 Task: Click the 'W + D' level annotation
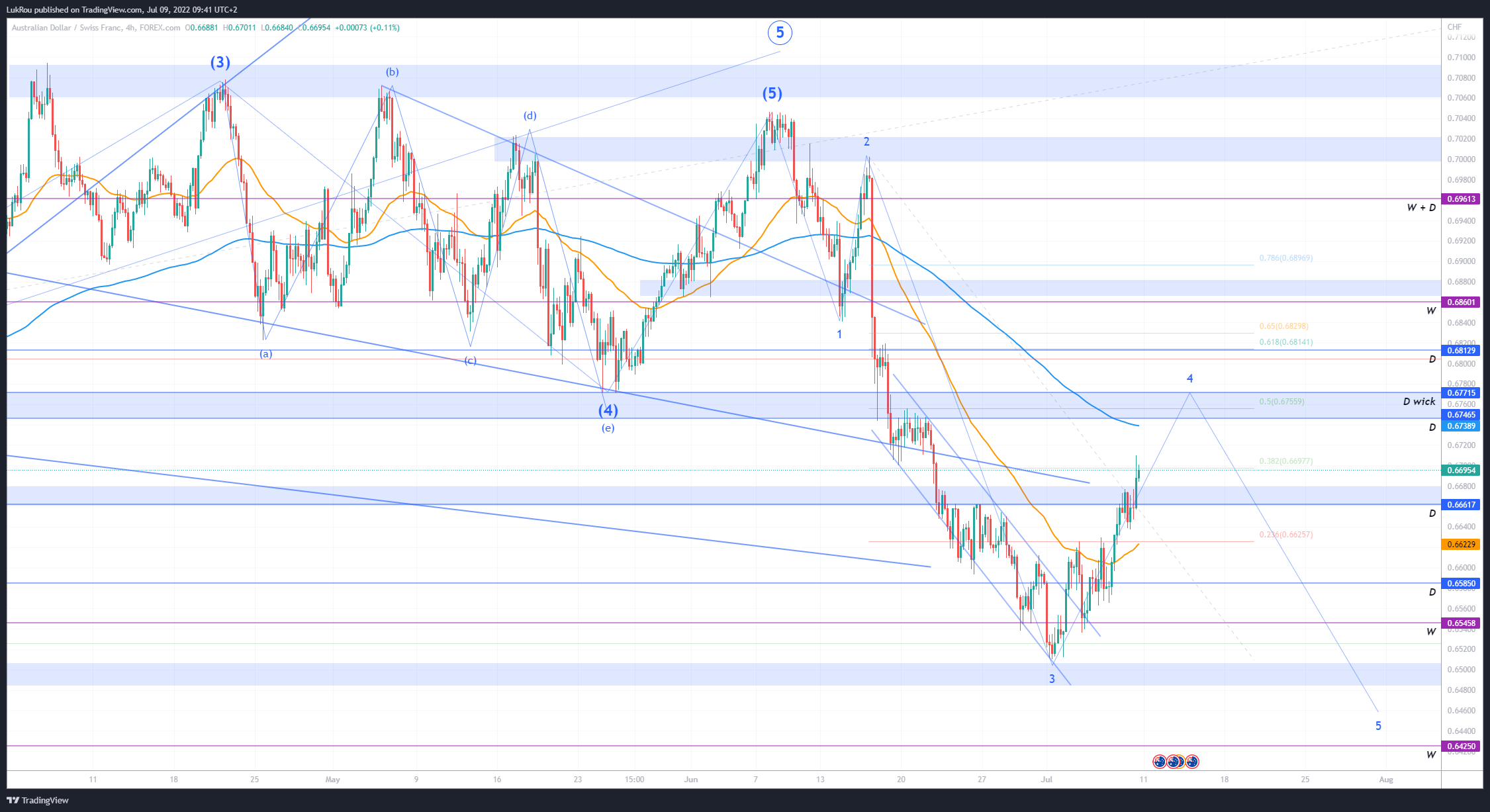coord(1421,208)
